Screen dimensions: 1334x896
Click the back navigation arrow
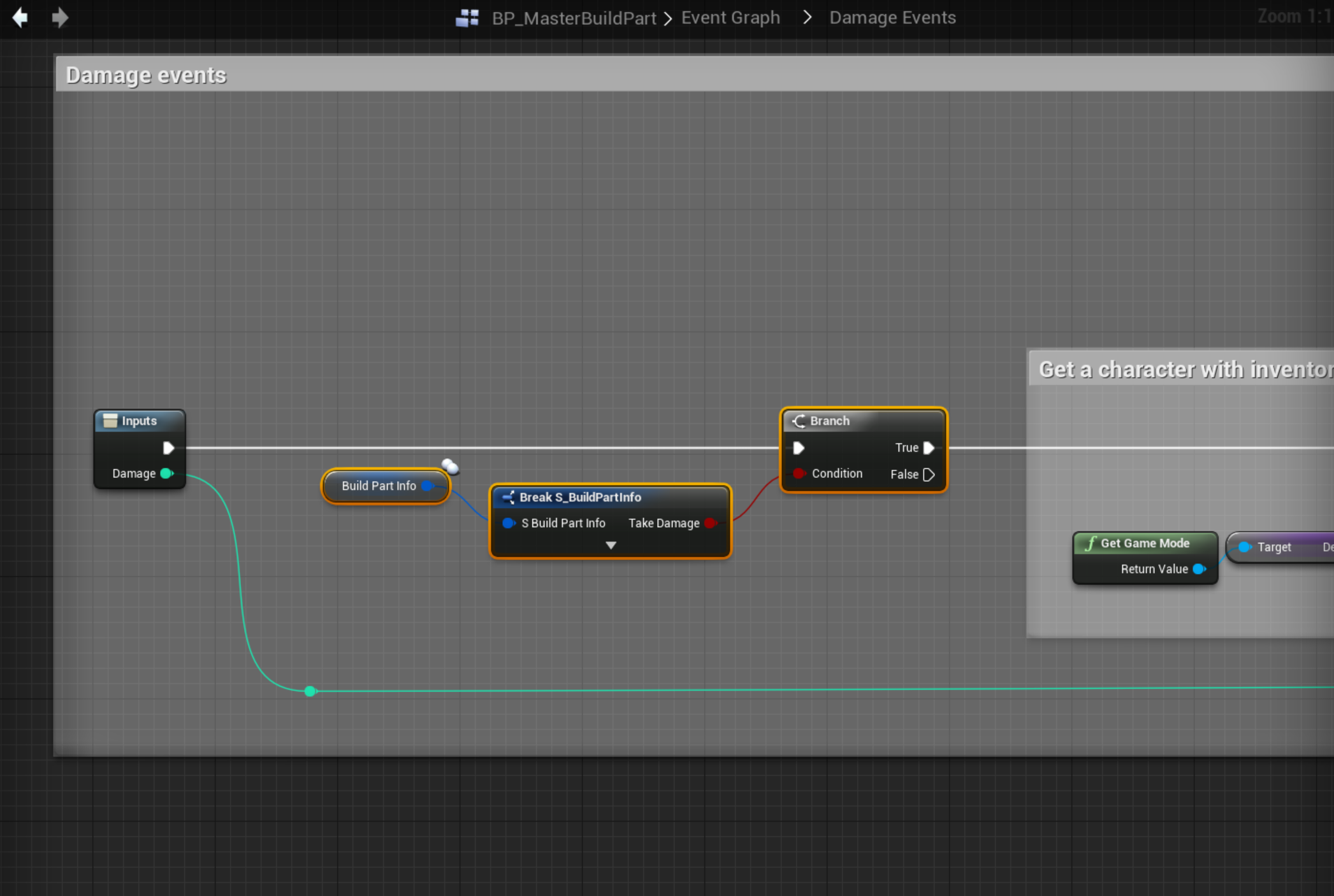20,17
